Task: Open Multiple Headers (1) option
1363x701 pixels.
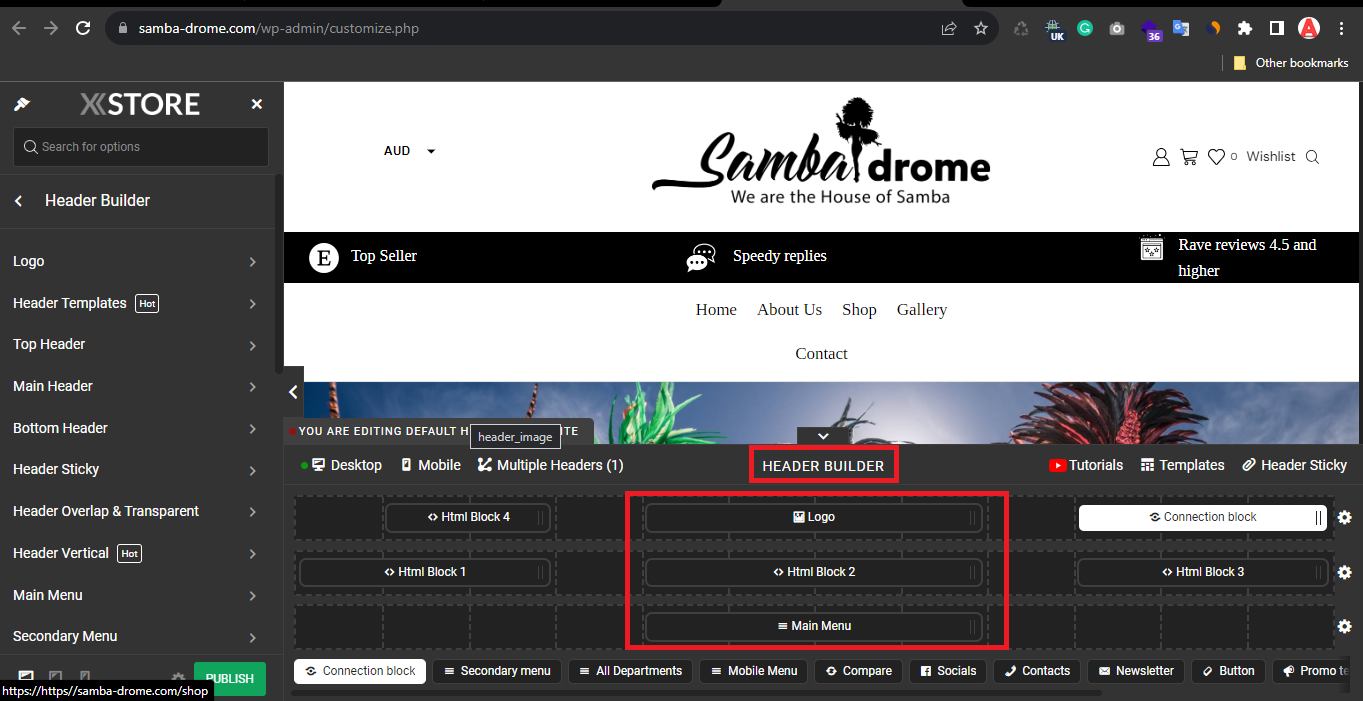Action: click(x=551, y=465)
